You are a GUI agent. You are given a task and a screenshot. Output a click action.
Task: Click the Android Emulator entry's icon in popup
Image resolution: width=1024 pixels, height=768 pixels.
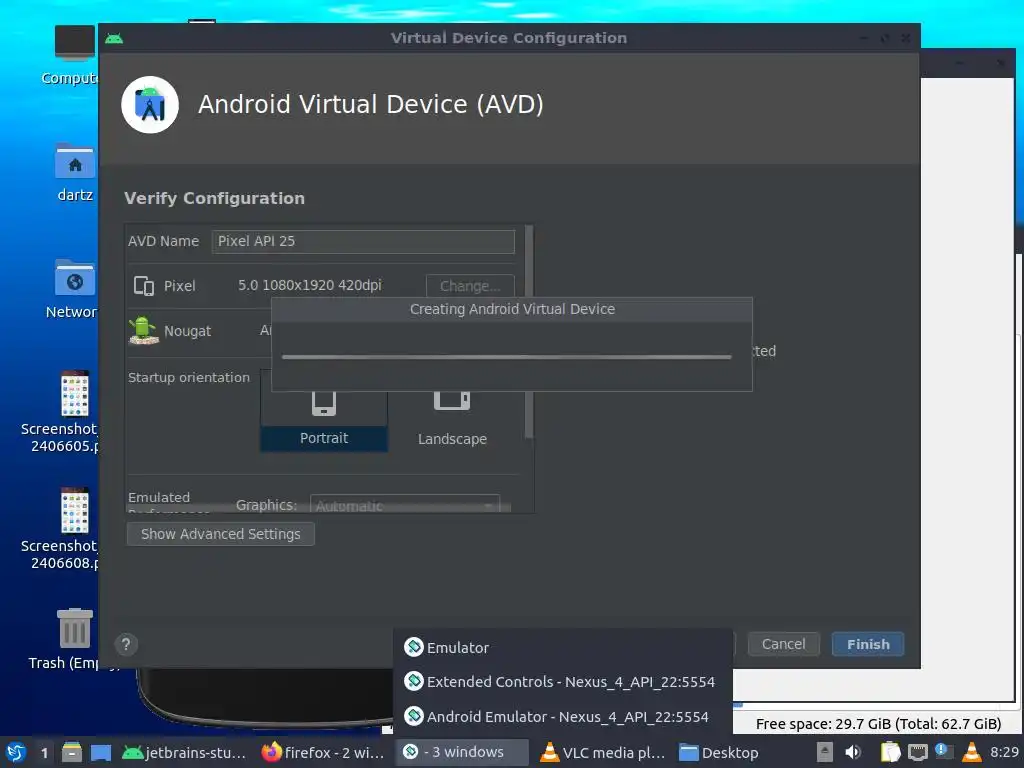tap(413, 716)
